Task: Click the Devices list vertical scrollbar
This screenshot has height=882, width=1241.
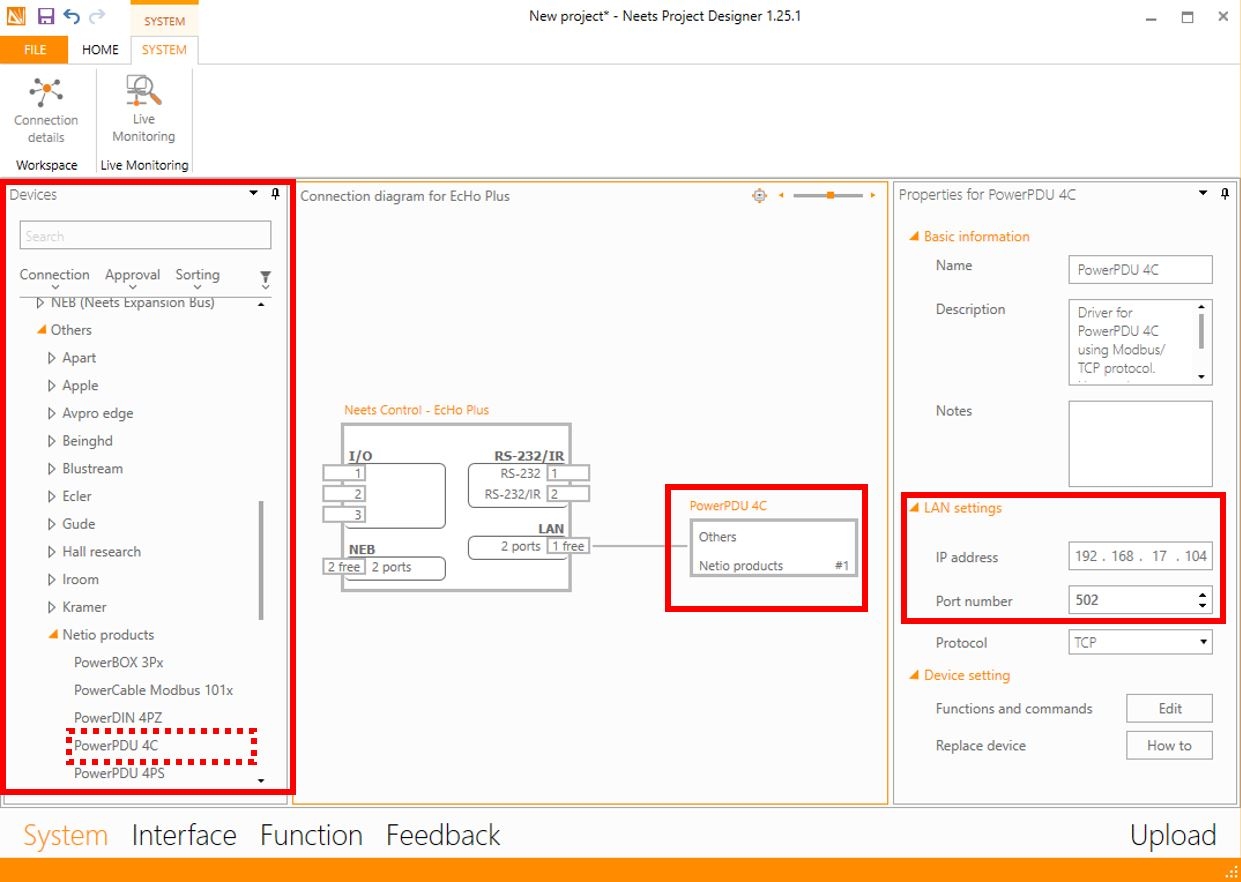Action: 262,560
